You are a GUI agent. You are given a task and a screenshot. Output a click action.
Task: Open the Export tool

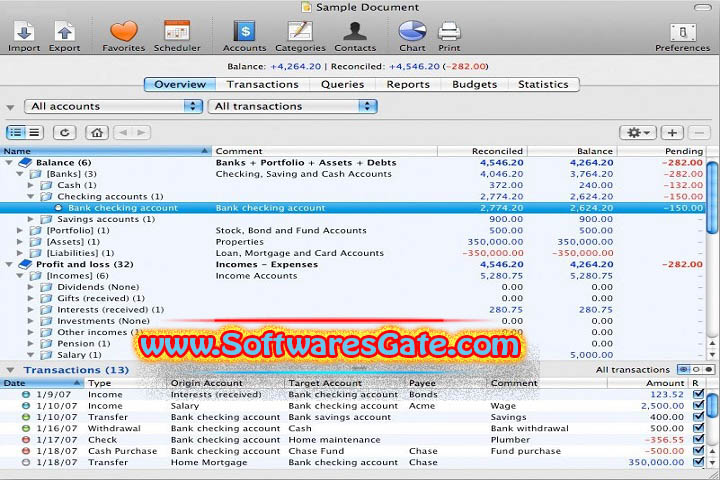tap(64, 36)
